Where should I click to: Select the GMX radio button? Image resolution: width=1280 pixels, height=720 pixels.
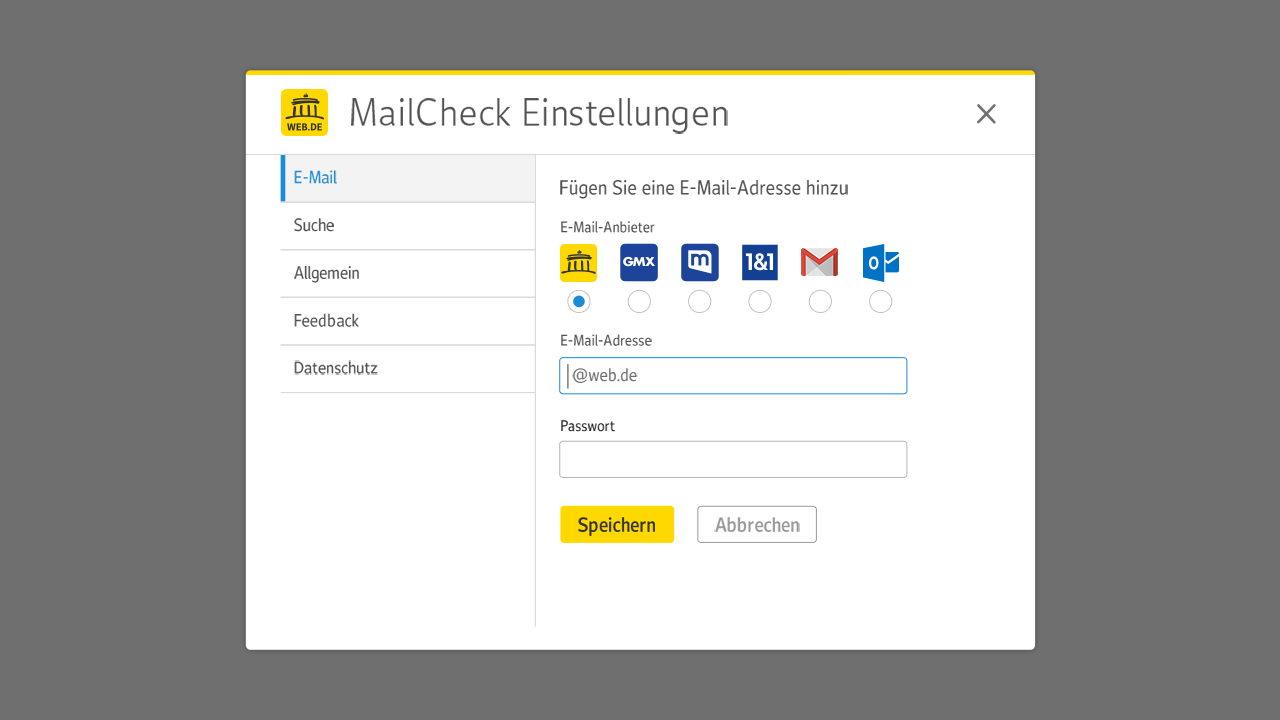tap(639, 301)
